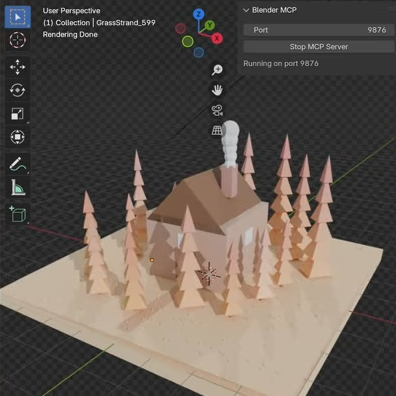Image resolution: width=396 pixels, height=396 pixels.
Task: Open the Add Cube tool
Action: pos(17,214)
